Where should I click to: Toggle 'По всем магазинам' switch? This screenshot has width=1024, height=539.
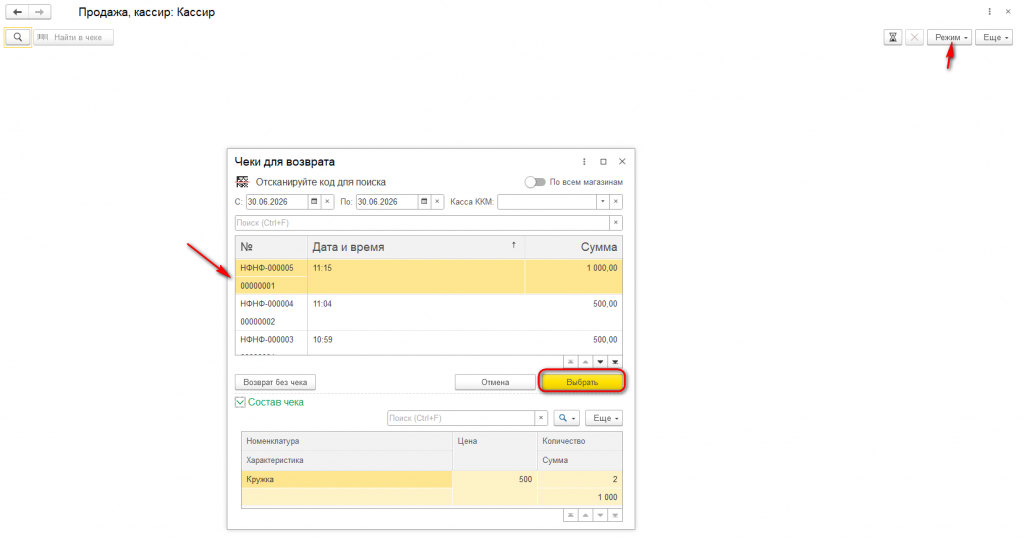tap(535, 182)
